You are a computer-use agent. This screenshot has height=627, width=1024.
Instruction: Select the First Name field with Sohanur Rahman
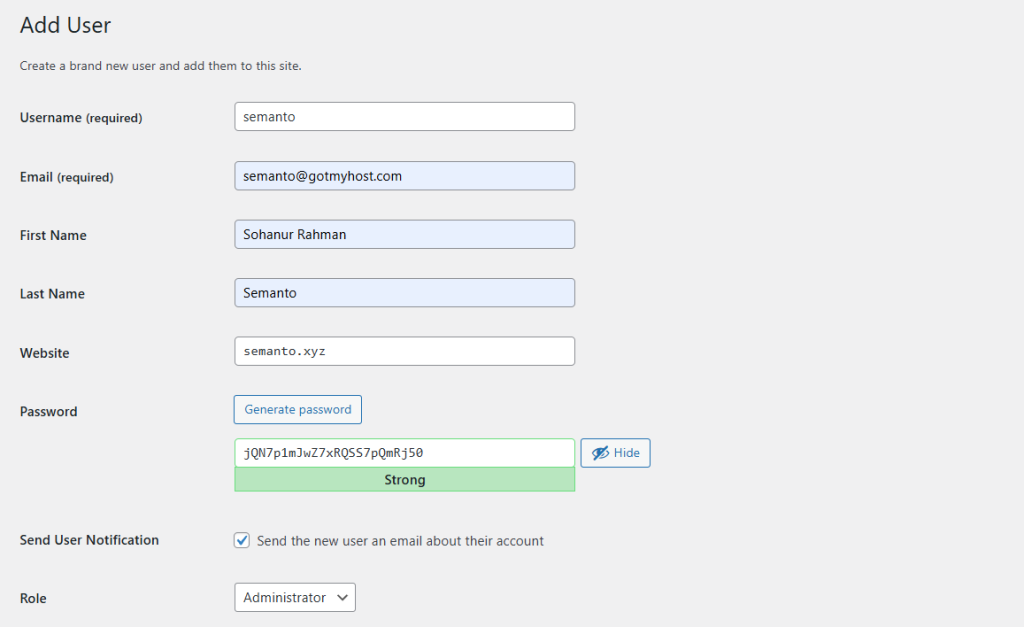click(x=404, y=235)
